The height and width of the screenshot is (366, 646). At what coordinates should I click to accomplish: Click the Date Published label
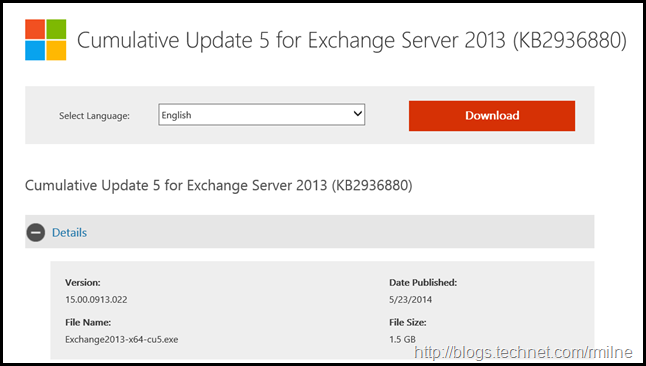[423, 283]
